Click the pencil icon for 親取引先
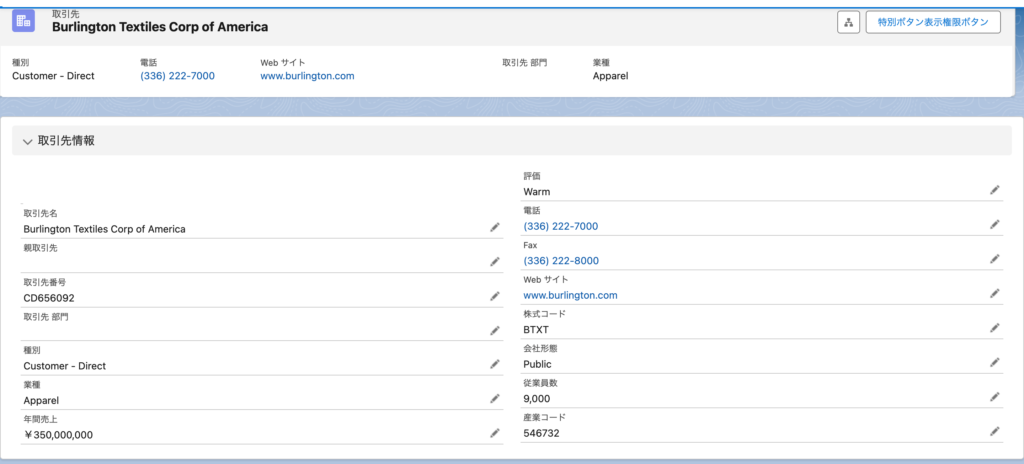This screenshot has height=464, width=1024. click(495, 261)
